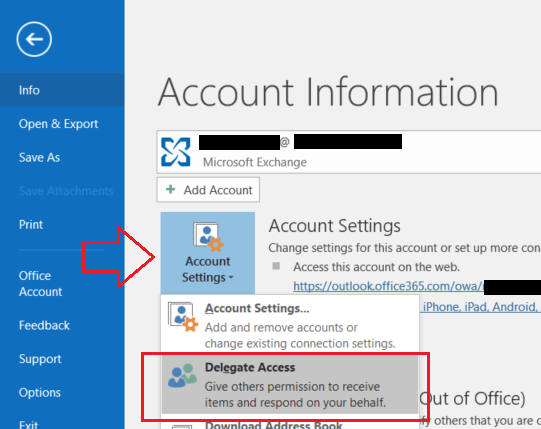Choose Account Settings... from the dropdown menu

(x=290, y=325)
